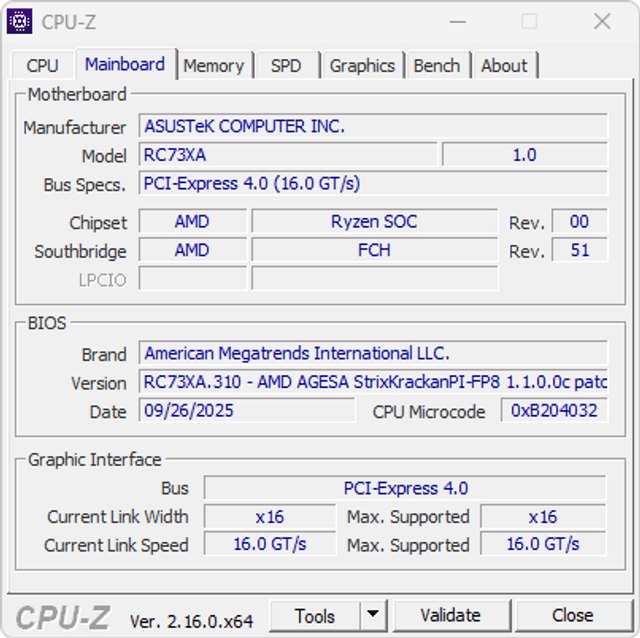Click the empty LPCIO vendor field
The width and height of the screenshot is (640, 638).
tap(193, 278)
